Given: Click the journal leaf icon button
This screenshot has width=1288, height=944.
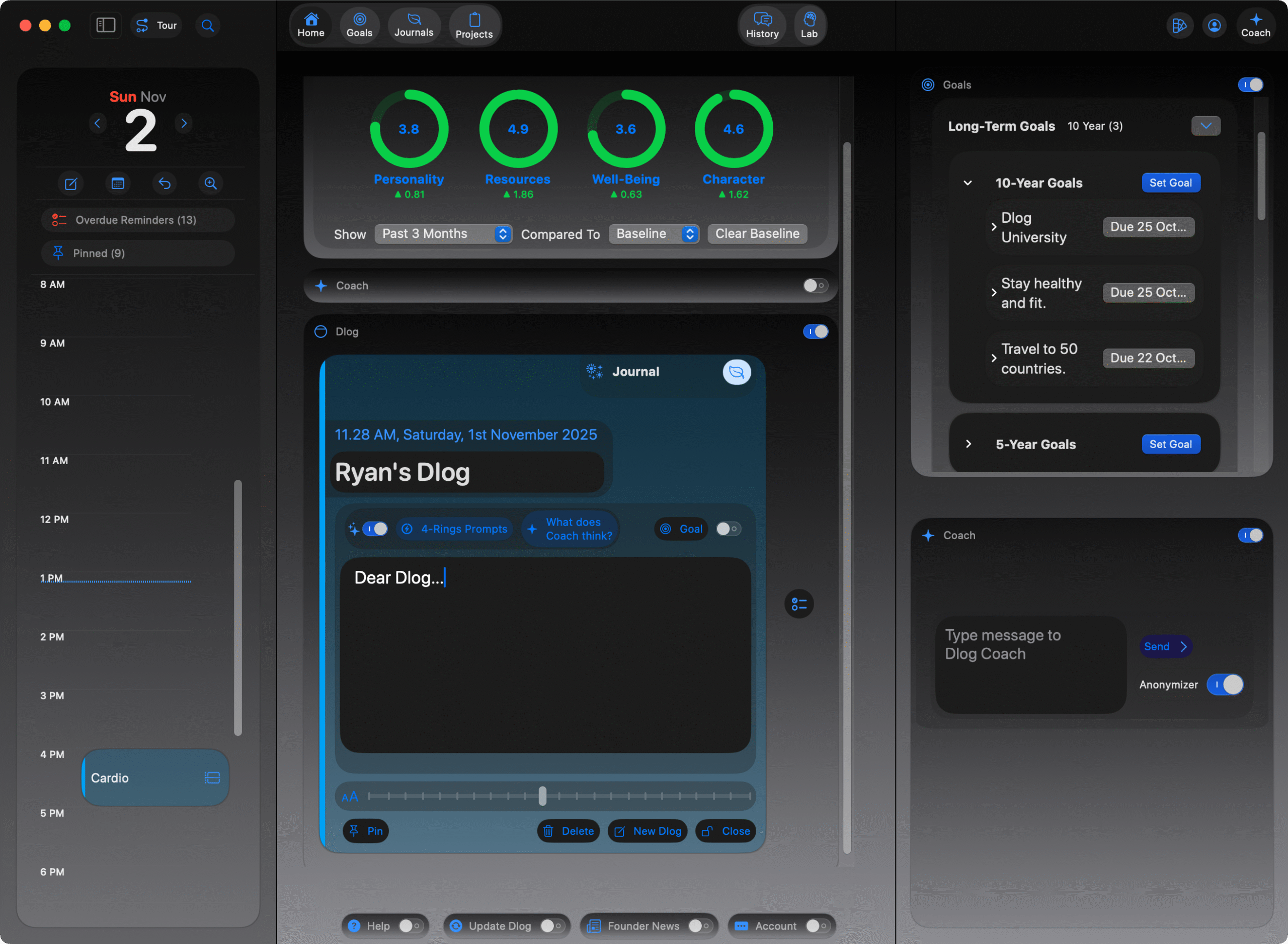Looking at the screenshot, I should click(737, 372).
